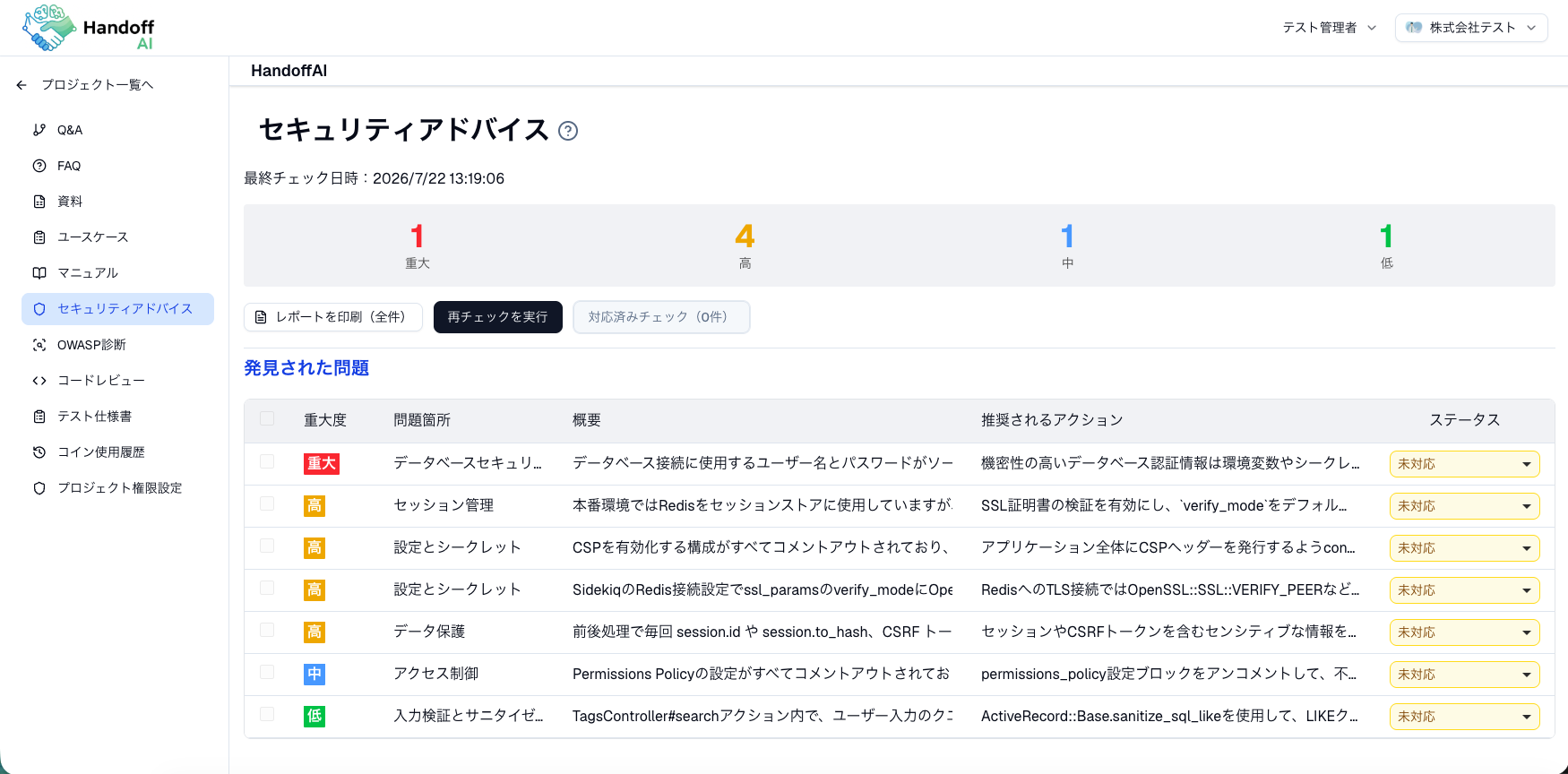Open status dropdown for アクセス制御 row
The image size is (1568, 774).
pos(1464,675)
